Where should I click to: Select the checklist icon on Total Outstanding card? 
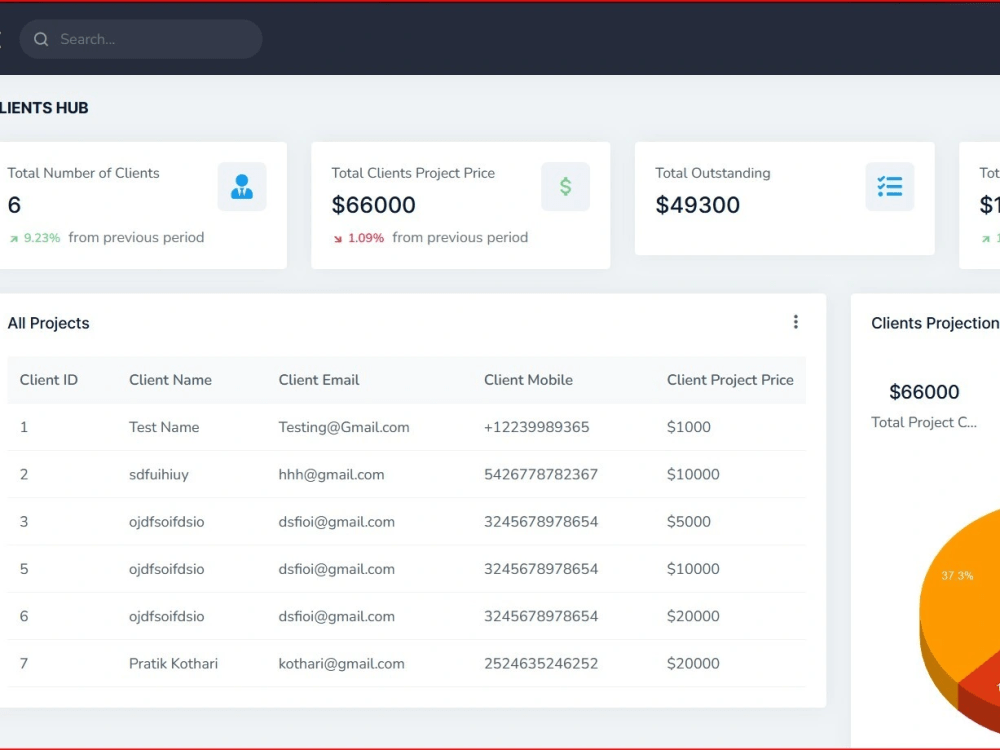(x=889, y=186)
